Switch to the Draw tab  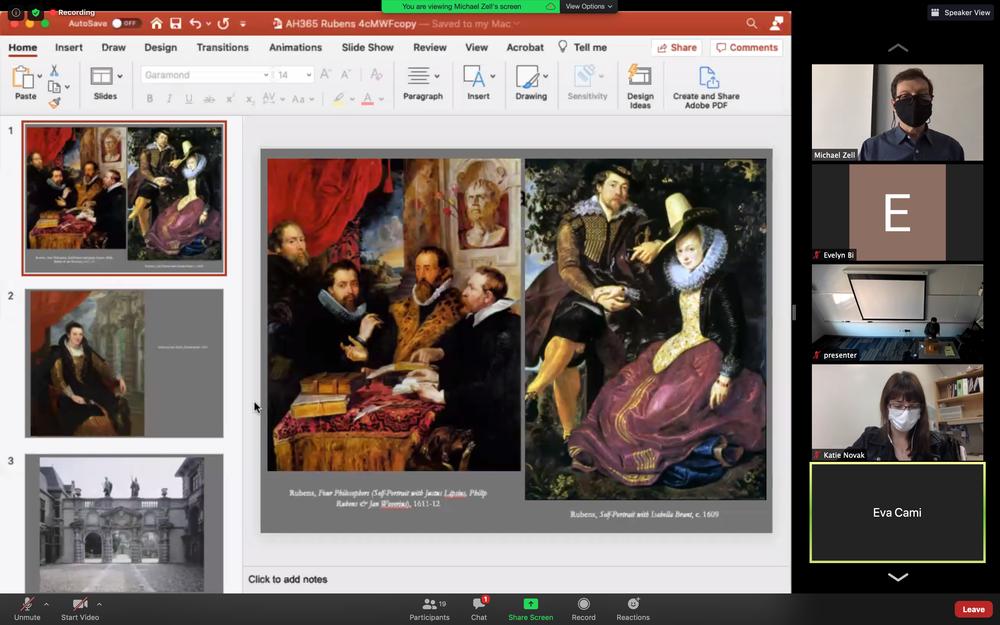(114, 47)
